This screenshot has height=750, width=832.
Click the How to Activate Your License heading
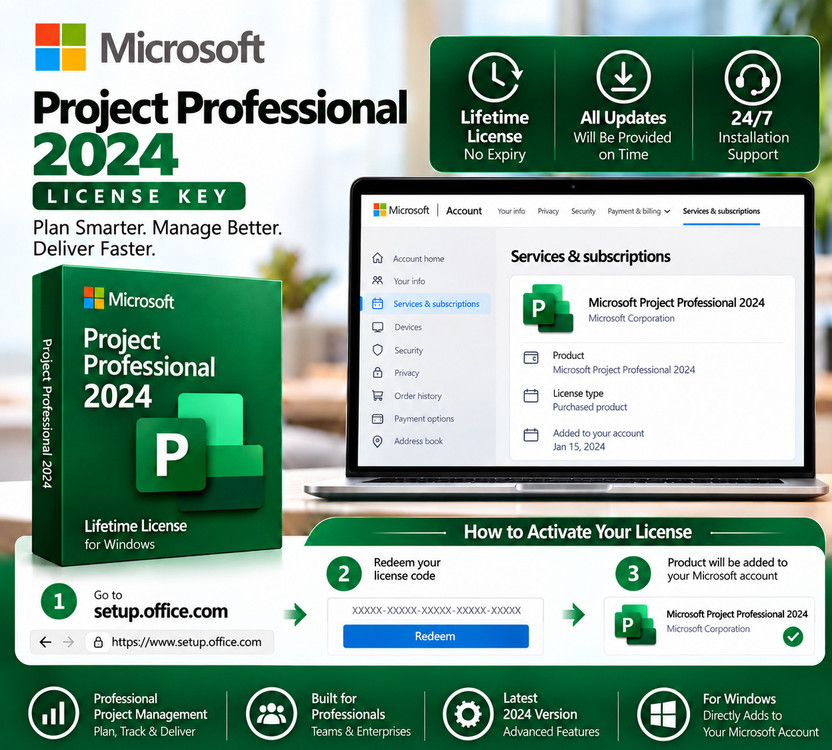(x=578, y=532)
